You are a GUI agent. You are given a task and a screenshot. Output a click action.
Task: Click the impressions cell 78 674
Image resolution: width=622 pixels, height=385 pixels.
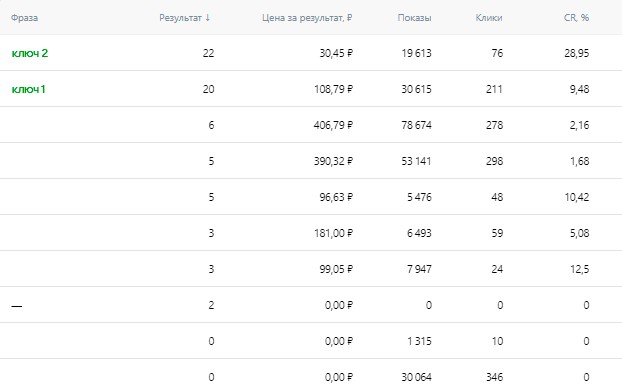[416, 125]
